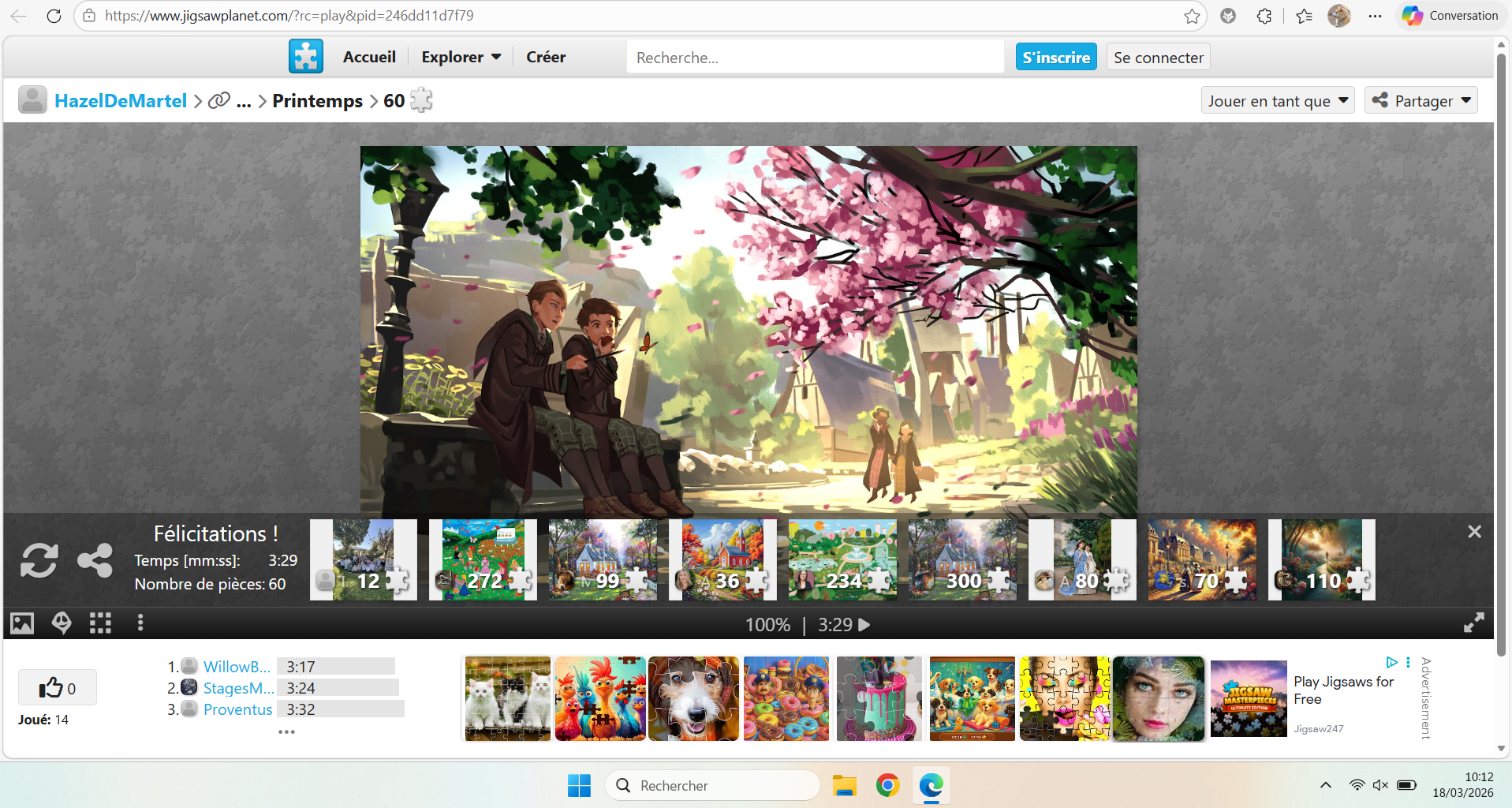Click the ghost image icon in toolbar

pyautogui.click(x=62, y=623)
